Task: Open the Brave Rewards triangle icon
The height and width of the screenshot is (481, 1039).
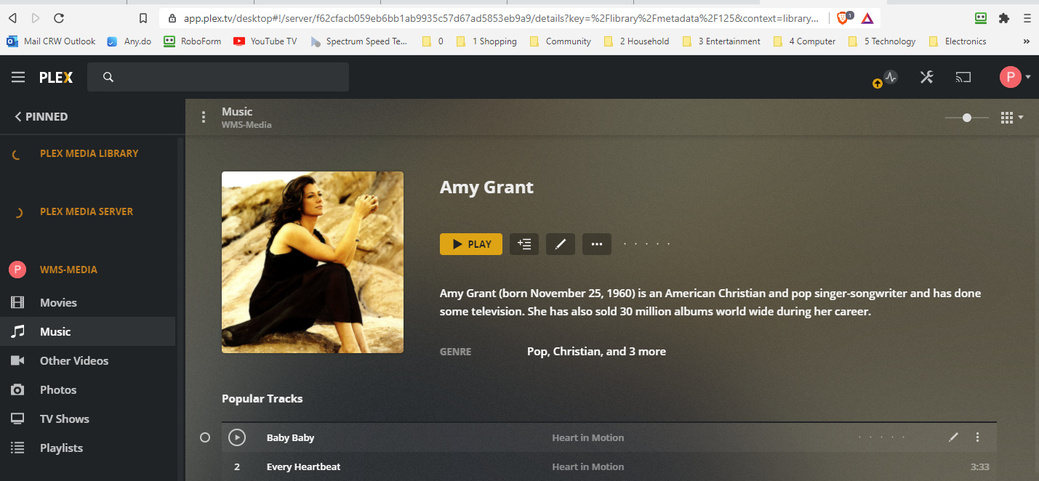Action: tap(867, 19)
